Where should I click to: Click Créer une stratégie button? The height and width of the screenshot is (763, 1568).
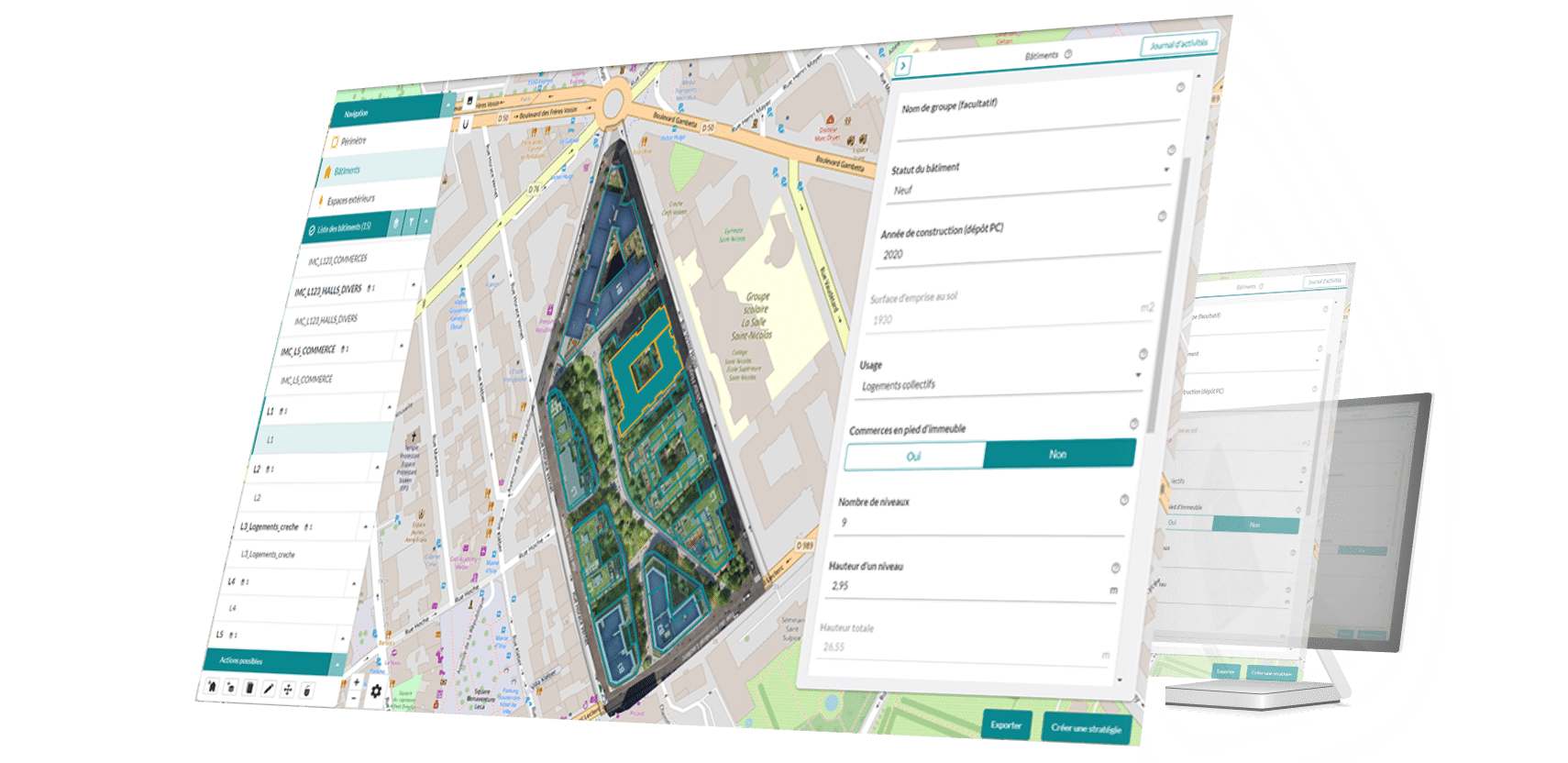[x=1087, y=728]
